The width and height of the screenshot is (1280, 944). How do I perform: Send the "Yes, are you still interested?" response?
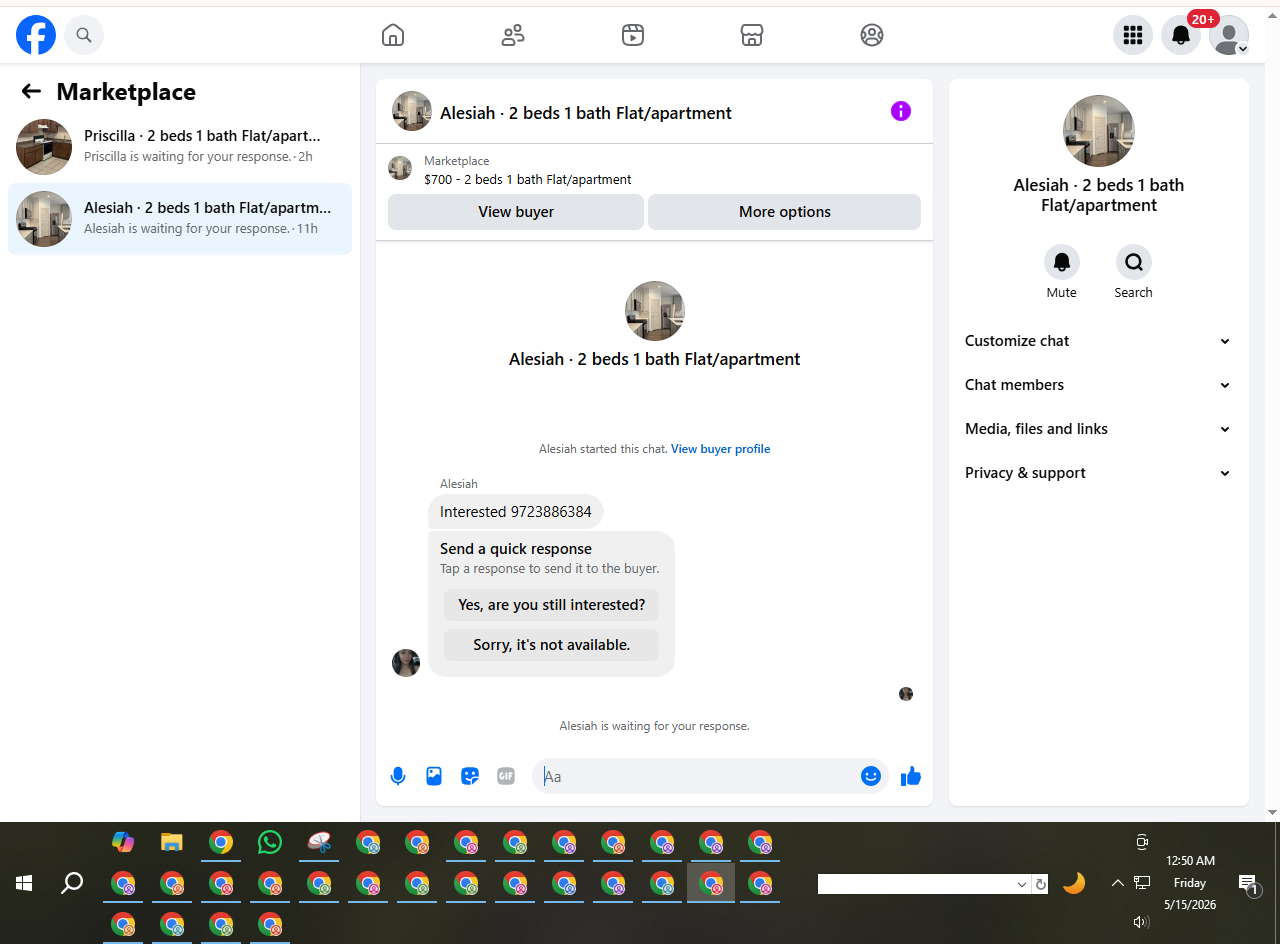(x=552, y=605)
